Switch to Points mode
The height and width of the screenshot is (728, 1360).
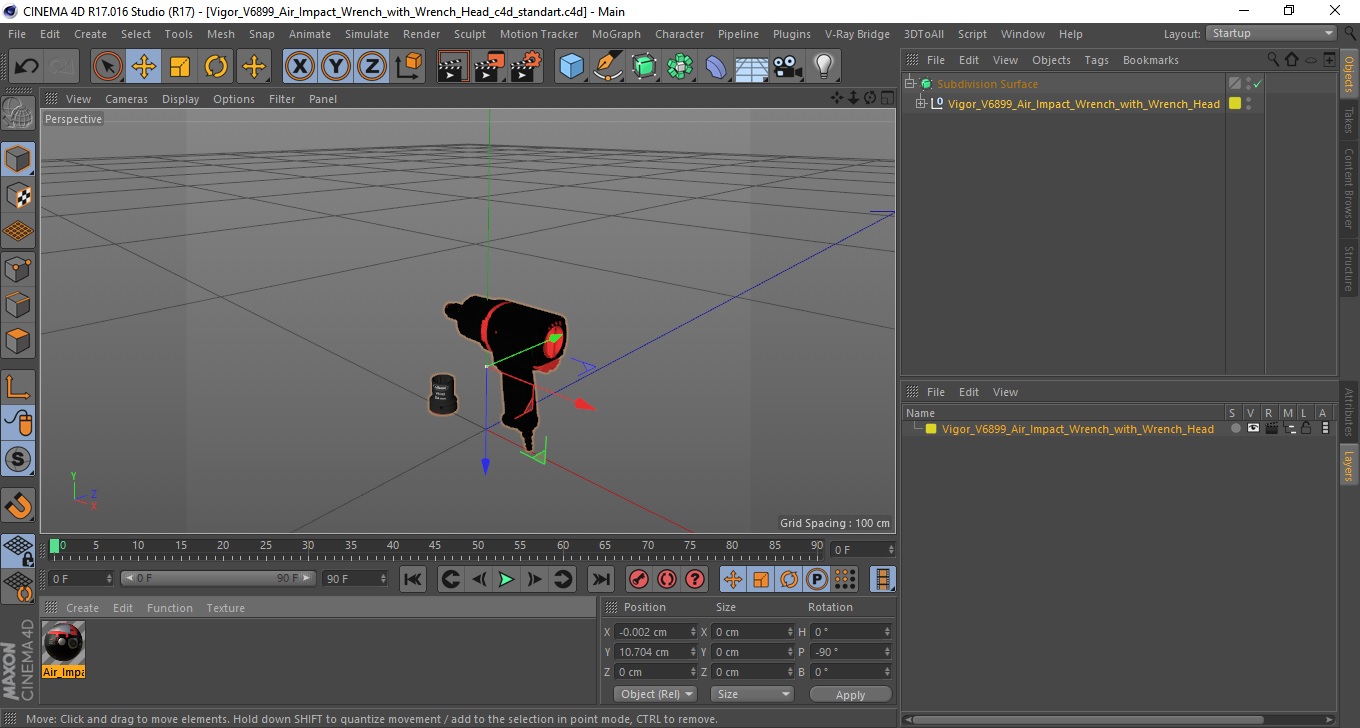pos(18,268)
